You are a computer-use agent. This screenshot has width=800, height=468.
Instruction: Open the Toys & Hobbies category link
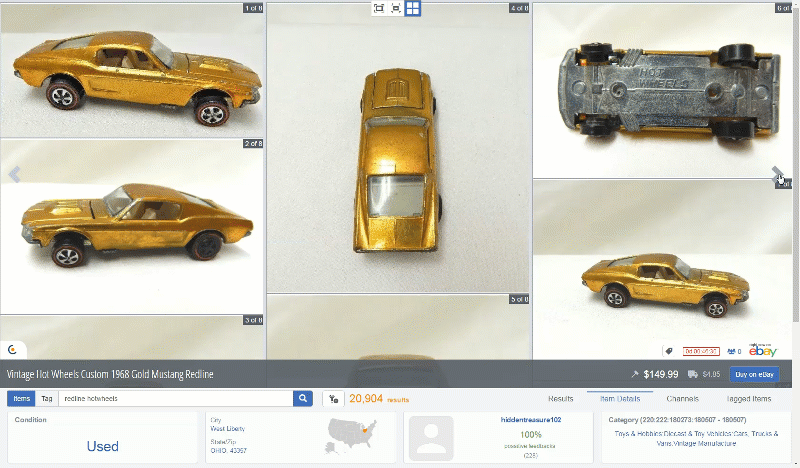point(696,438)
